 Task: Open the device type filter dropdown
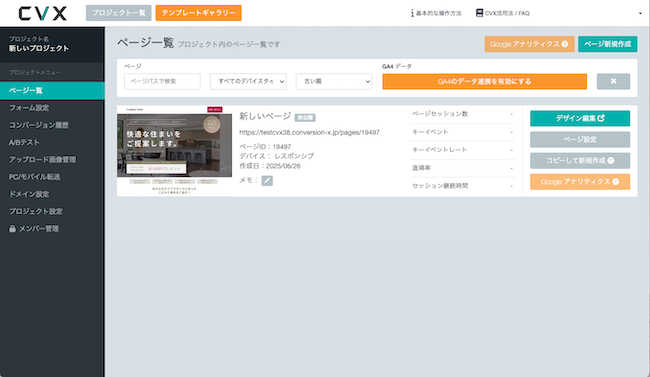coord(248,81)
